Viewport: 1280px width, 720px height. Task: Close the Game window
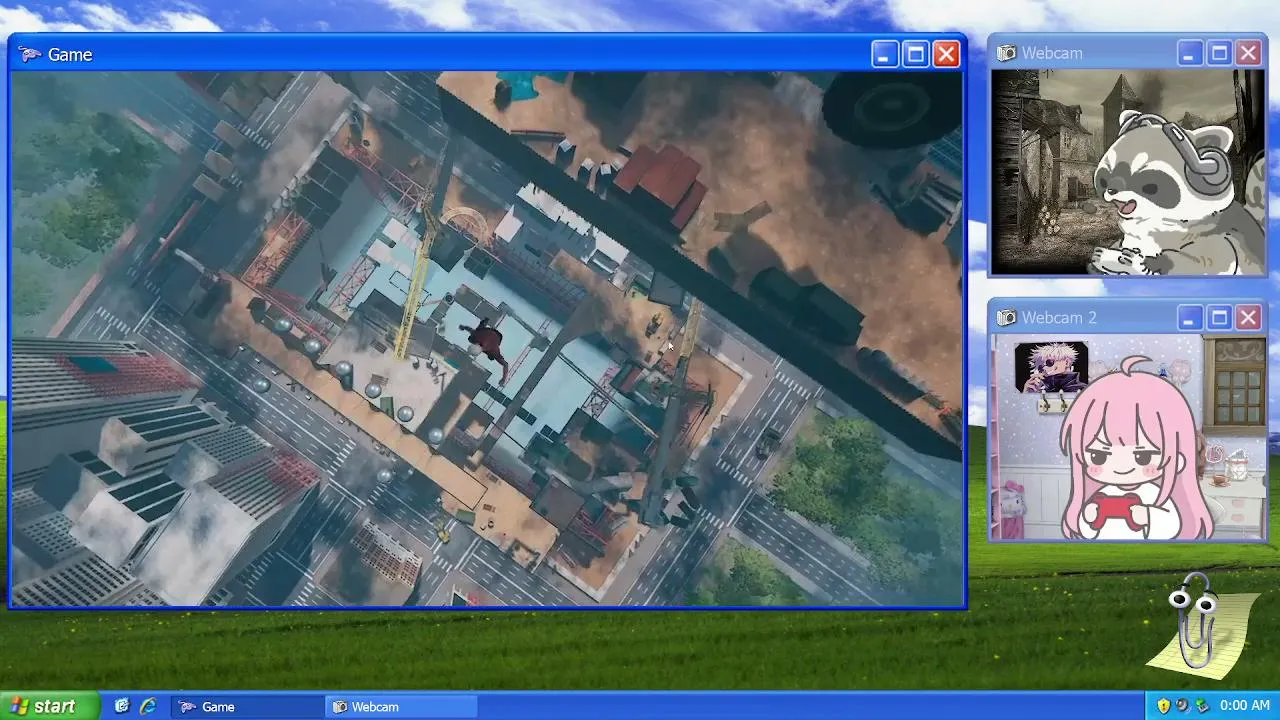click(x=946, y=55)
